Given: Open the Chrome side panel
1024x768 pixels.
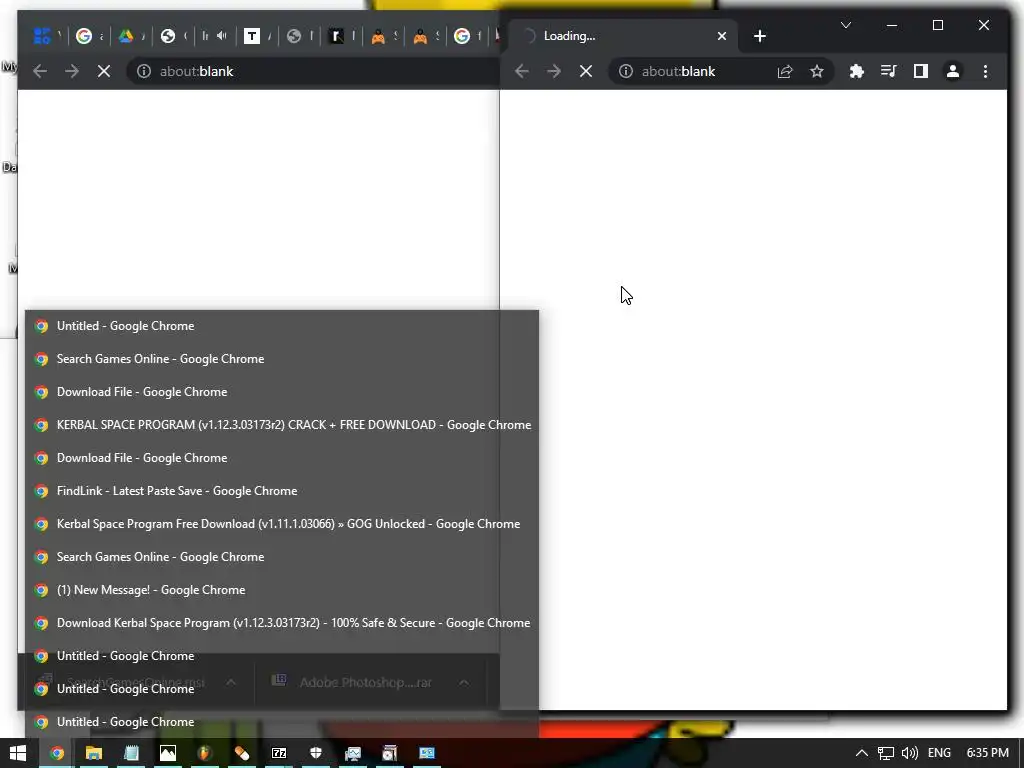Looking at the screenshot, I should pyautogui.click(x=921, y=71).
